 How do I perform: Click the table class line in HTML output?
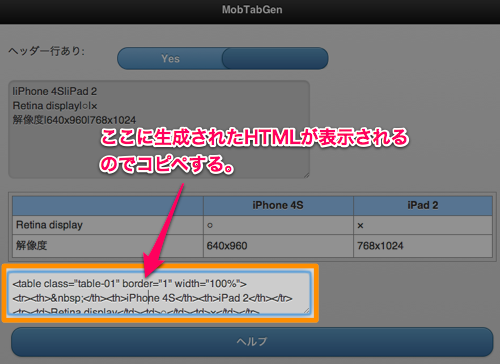[x=129, y=284]
